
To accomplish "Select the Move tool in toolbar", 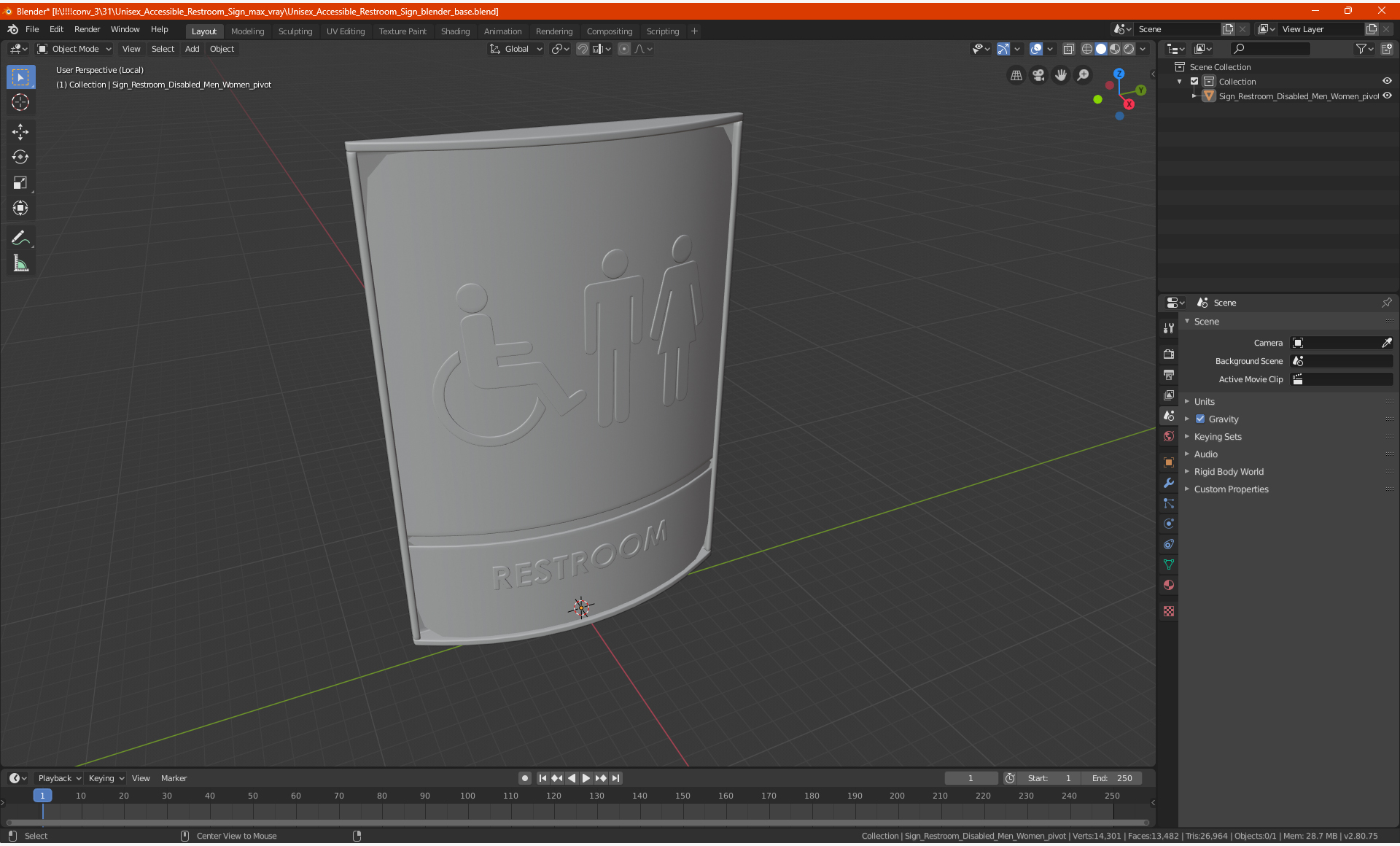I will pos(21,131).
